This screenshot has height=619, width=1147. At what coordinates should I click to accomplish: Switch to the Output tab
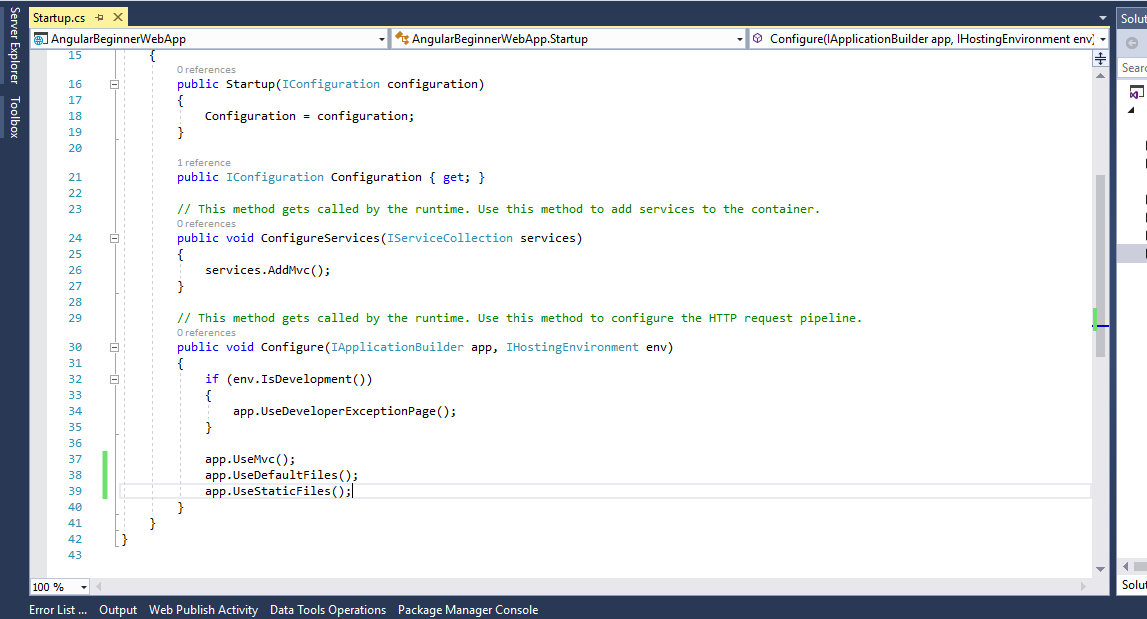118,610
